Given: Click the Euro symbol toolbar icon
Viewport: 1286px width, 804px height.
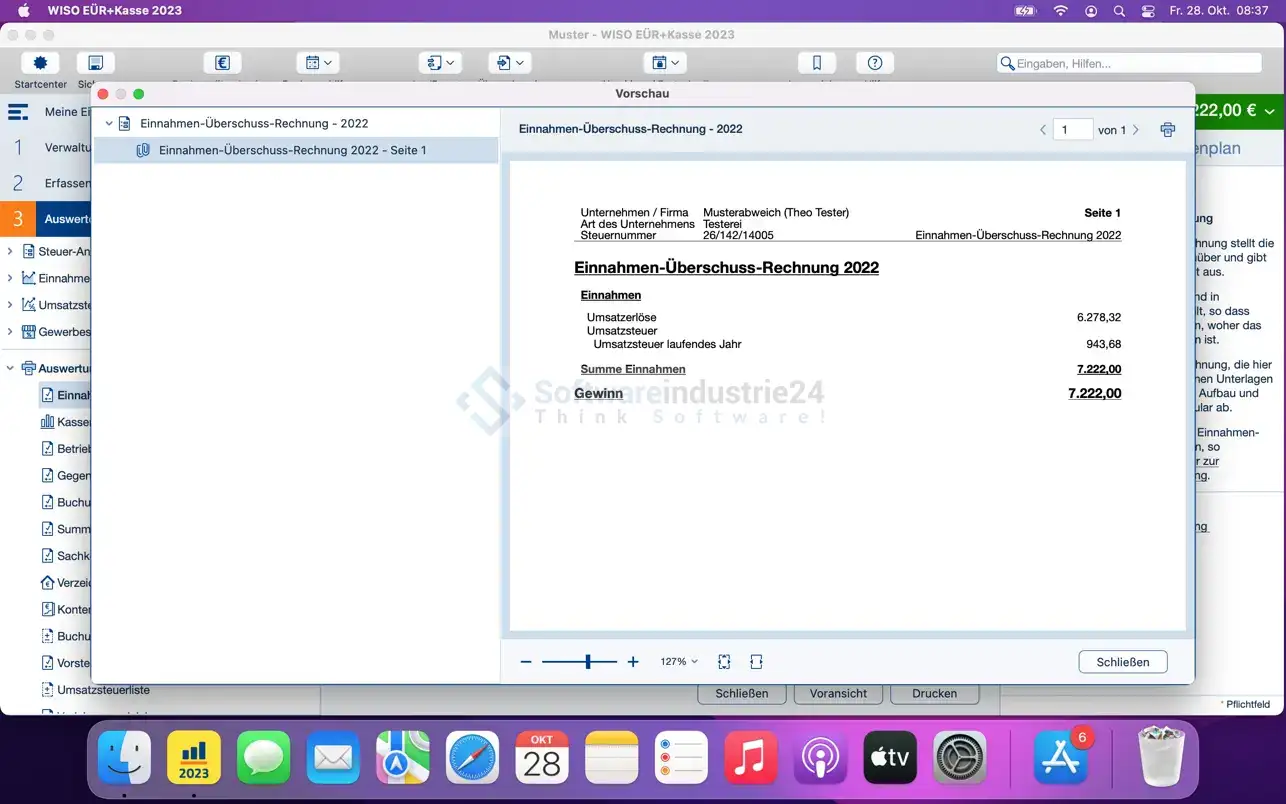Looking at the screenshot, I should point(222,63).
